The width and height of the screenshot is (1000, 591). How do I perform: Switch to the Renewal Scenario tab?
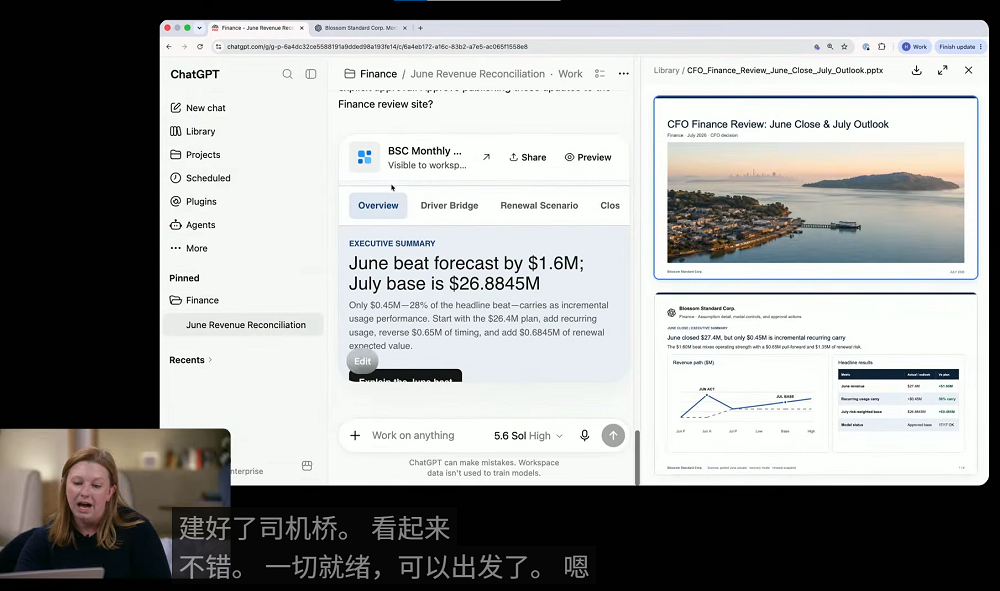540,206
